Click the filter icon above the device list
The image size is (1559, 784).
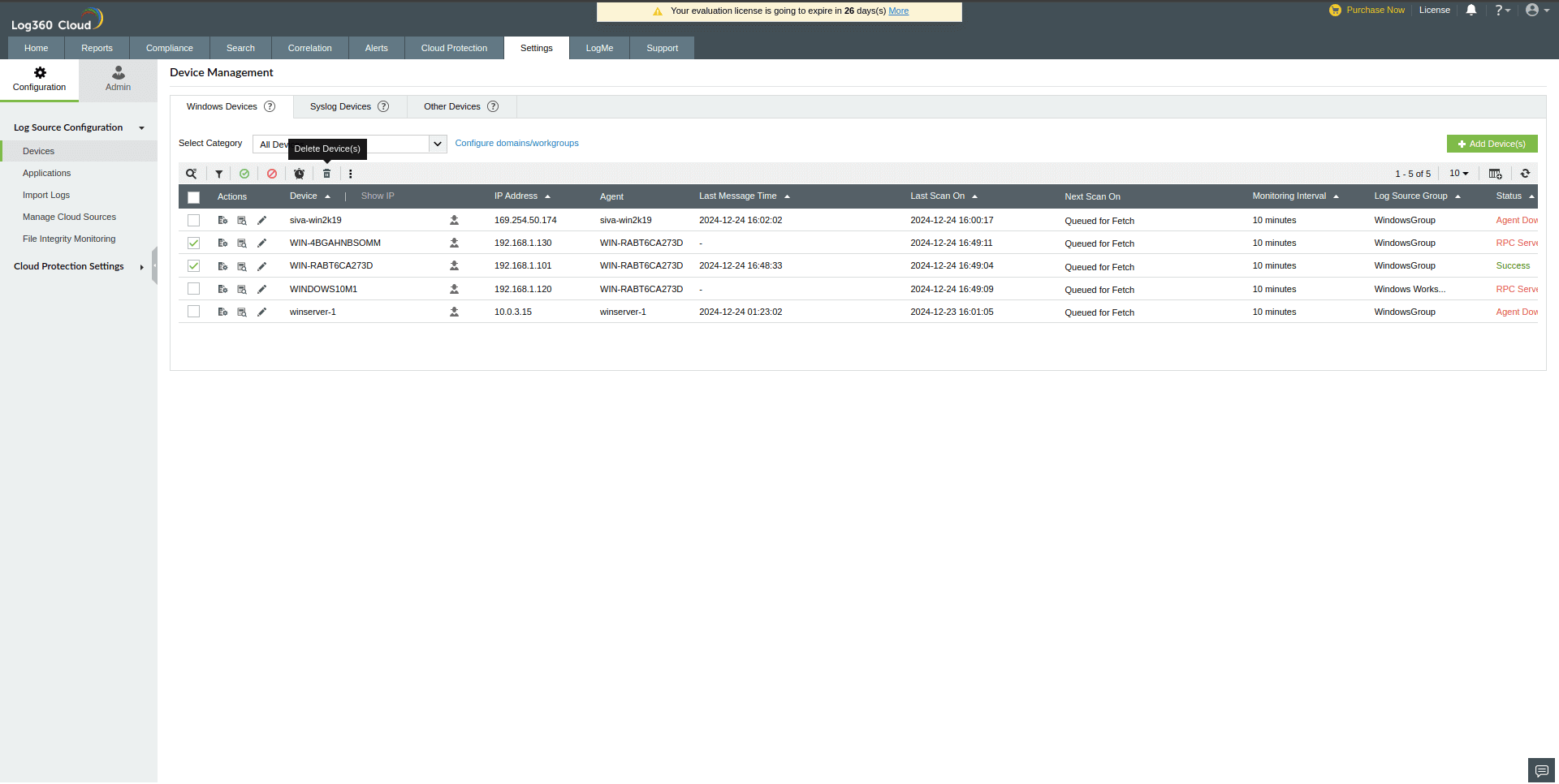click(218, 173)
